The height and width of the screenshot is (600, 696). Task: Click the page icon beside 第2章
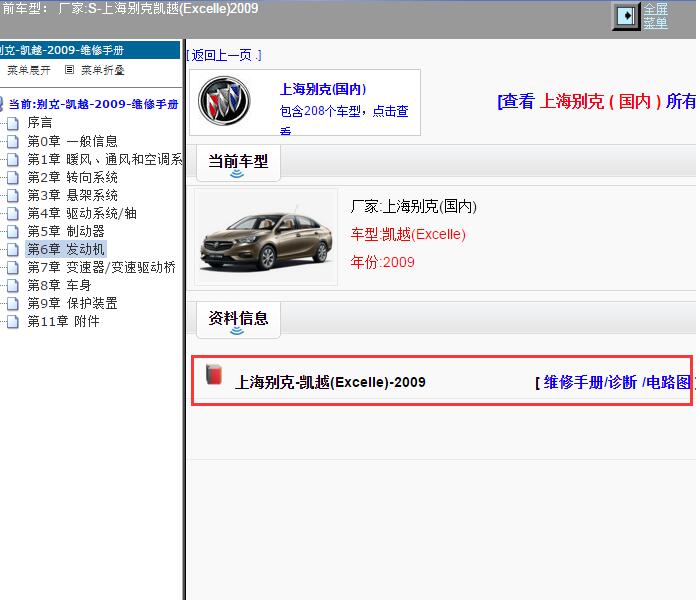click(13, 178)
